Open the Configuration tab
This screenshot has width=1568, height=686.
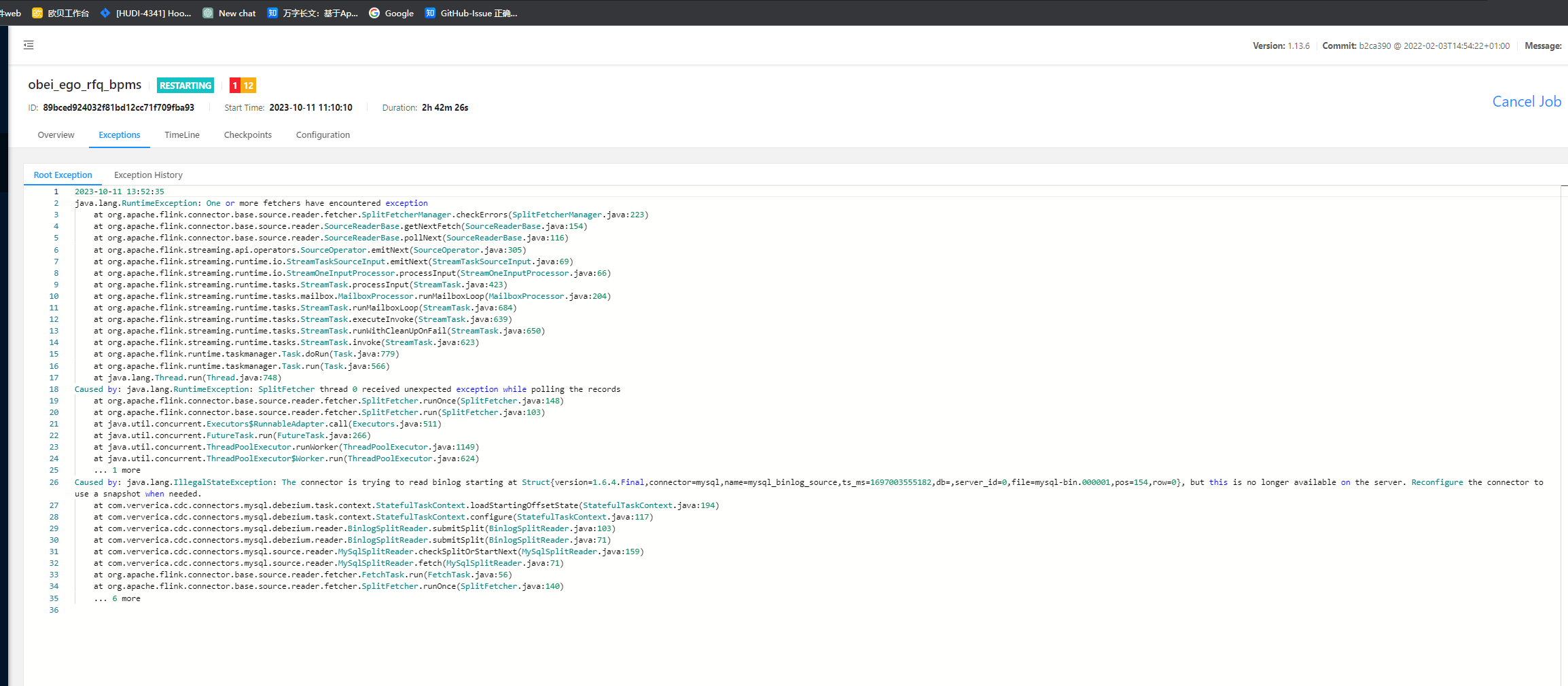click(323, 134)
